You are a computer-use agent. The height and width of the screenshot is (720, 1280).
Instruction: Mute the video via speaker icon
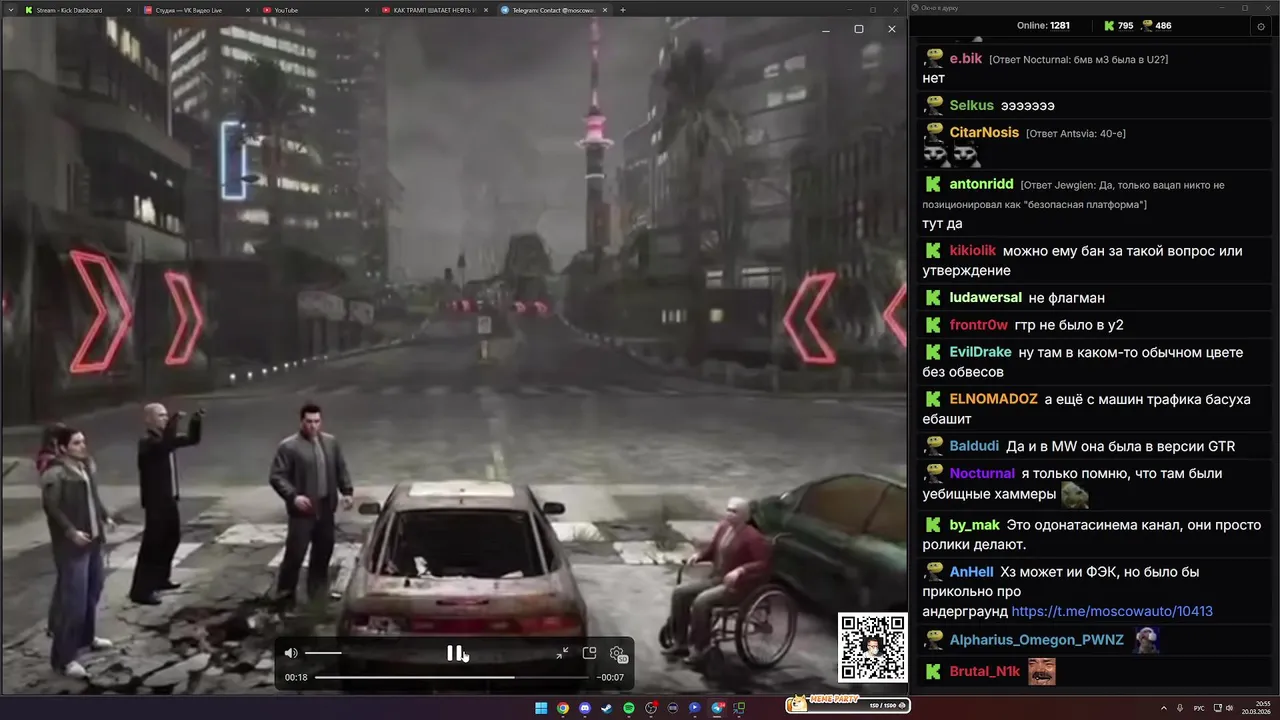[x=291, y=653]
